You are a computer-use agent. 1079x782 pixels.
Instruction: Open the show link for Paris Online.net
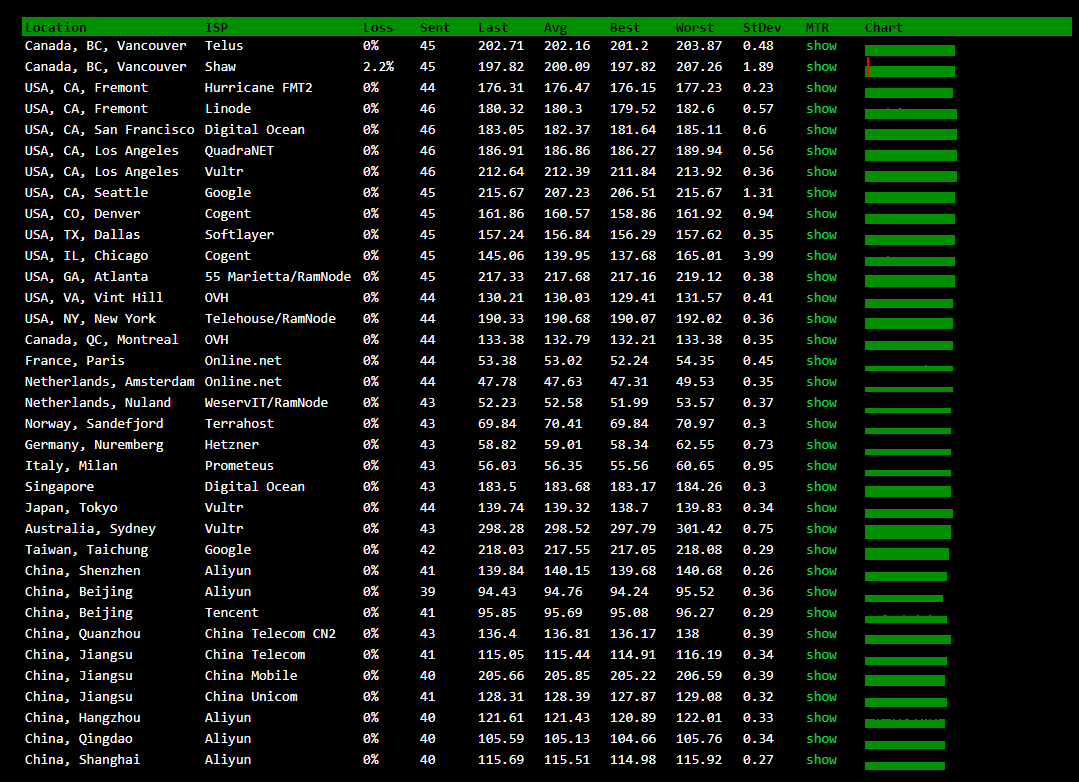[x=821, y=361]
